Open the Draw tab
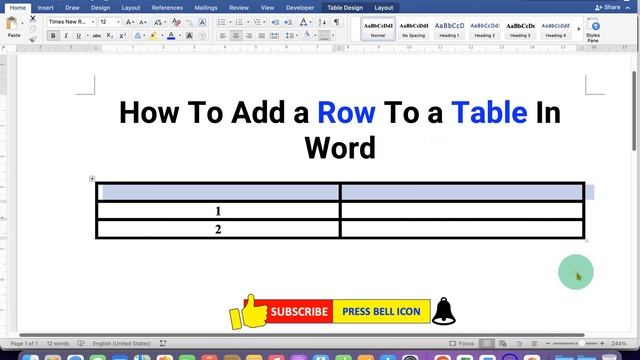The image size is (640, 360). tap(72, 8)
